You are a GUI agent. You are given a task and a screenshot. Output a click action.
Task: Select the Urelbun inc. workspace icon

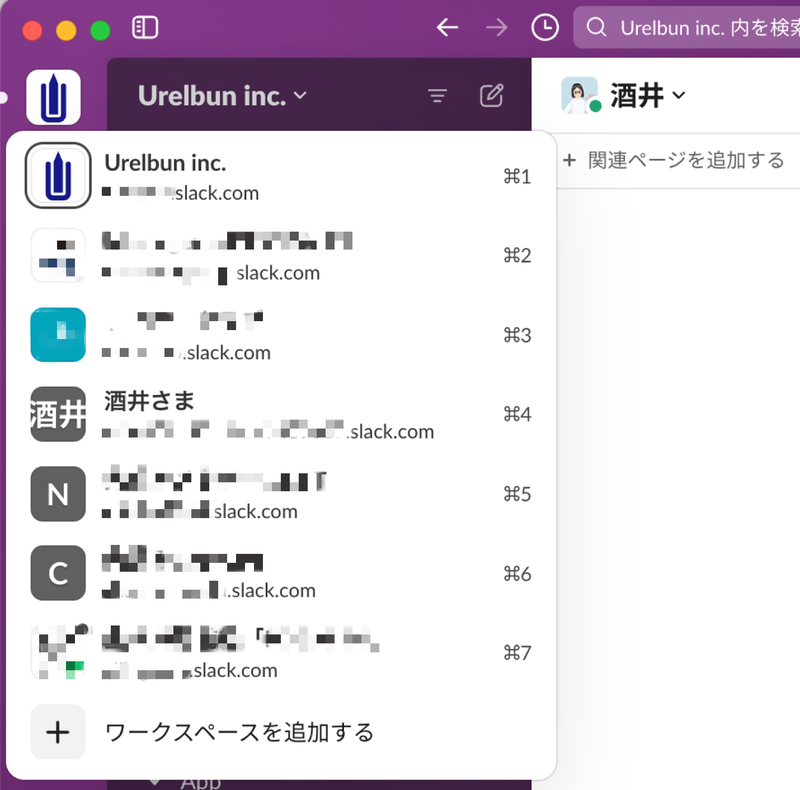click(x=57, y=175)
